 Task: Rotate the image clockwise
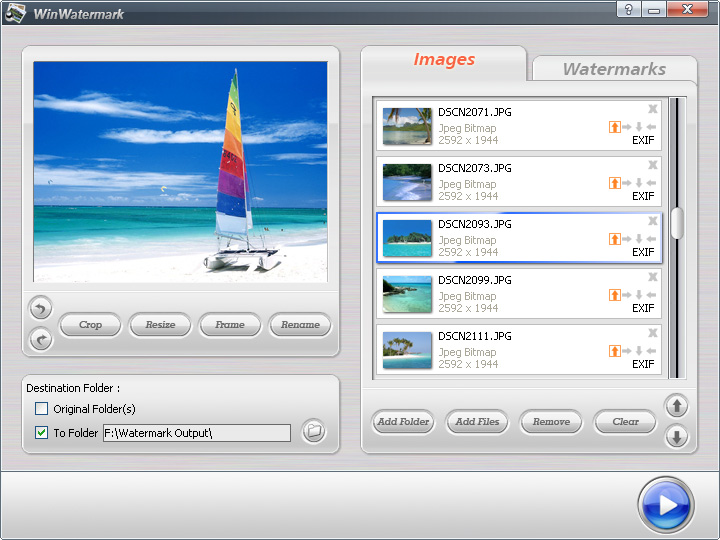click(41, 340)
